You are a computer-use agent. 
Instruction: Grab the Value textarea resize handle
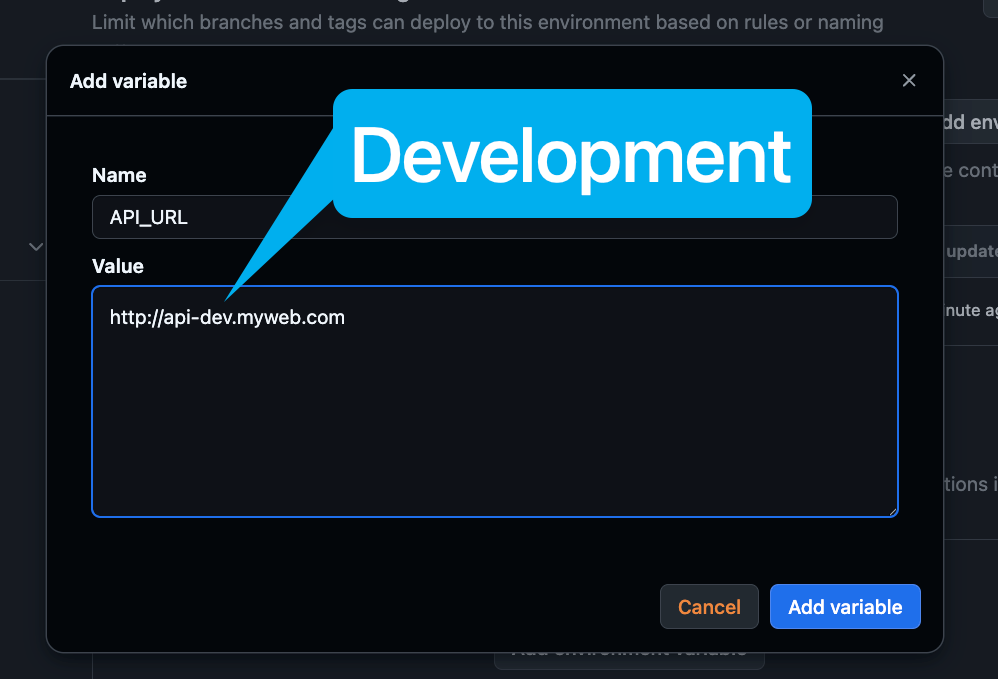click(x=891, y=510)
